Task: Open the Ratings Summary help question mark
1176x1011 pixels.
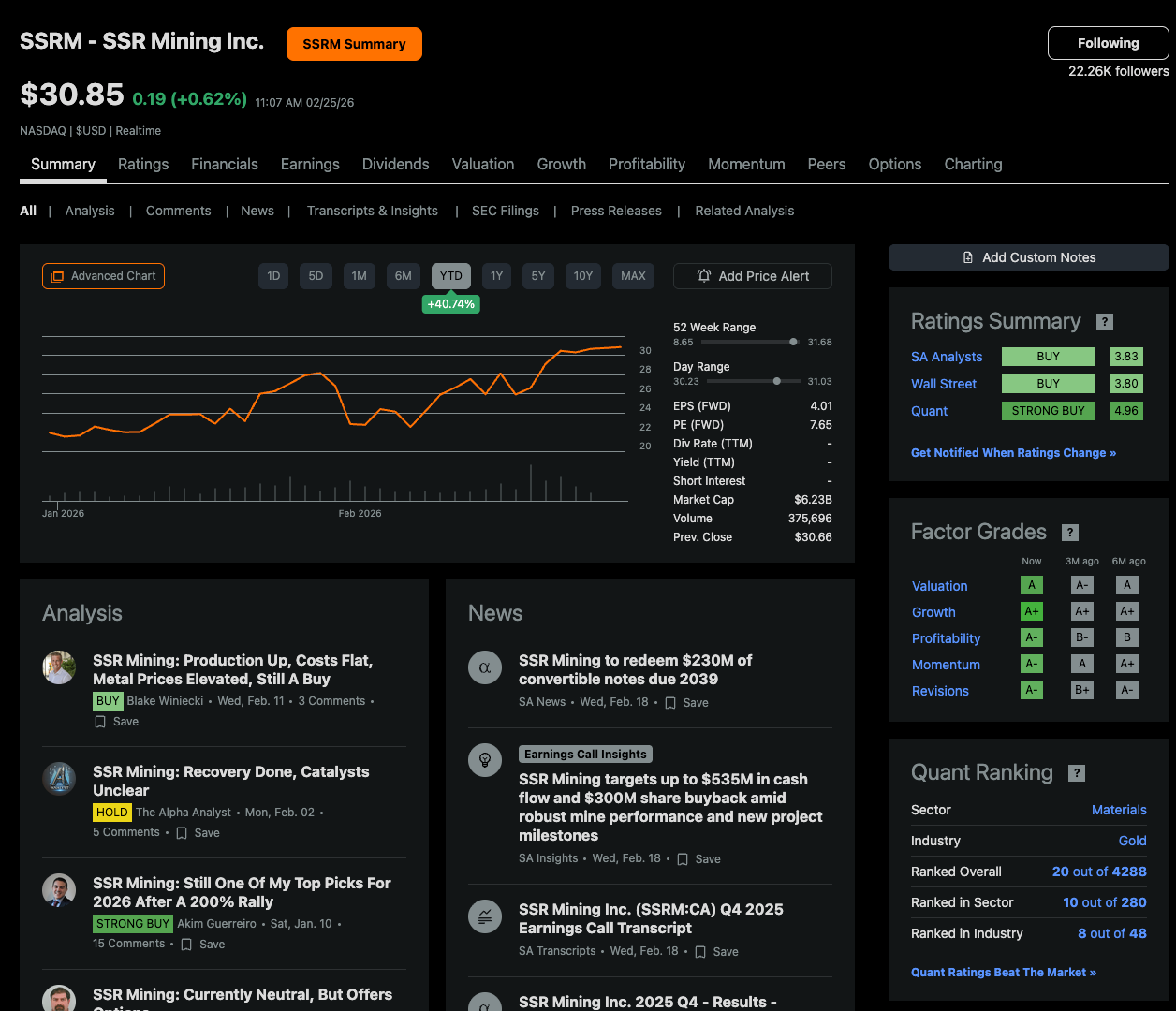Action: pos(1105,322)
